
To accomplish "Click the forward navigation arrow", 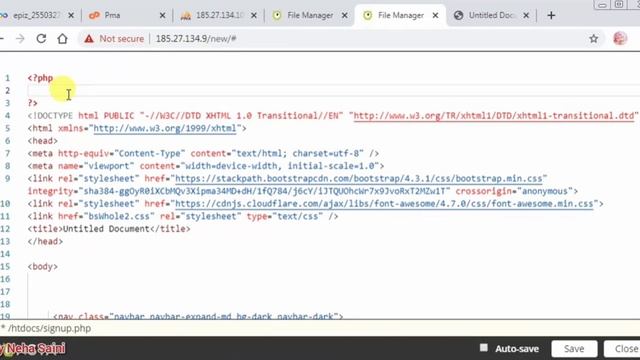I will click(x=20, y=39).
